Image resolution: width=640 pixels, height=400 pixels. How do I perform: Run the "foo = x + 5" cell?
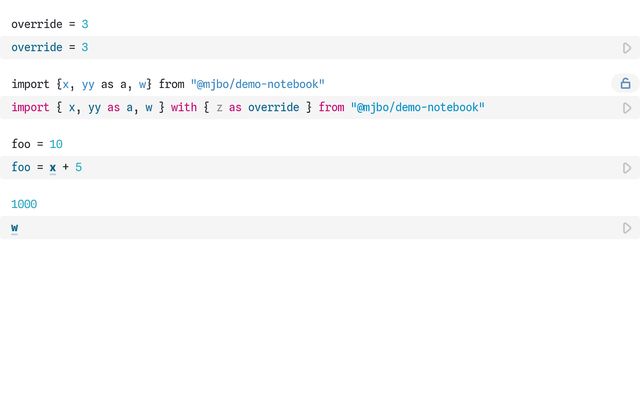tap(627, 168)
